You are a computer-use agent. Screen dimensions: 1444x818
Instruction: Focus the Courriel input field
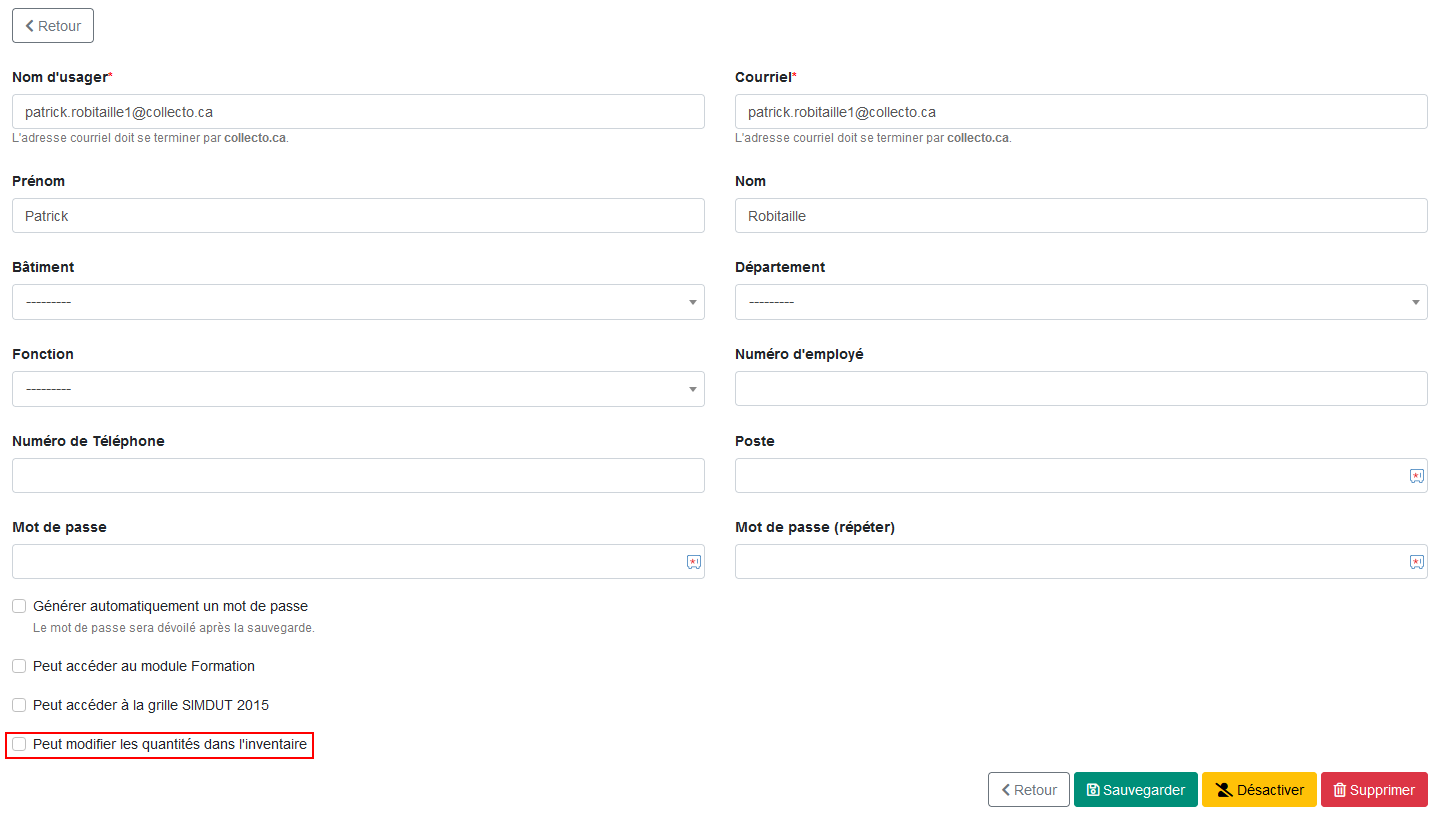pos(1081,112)
